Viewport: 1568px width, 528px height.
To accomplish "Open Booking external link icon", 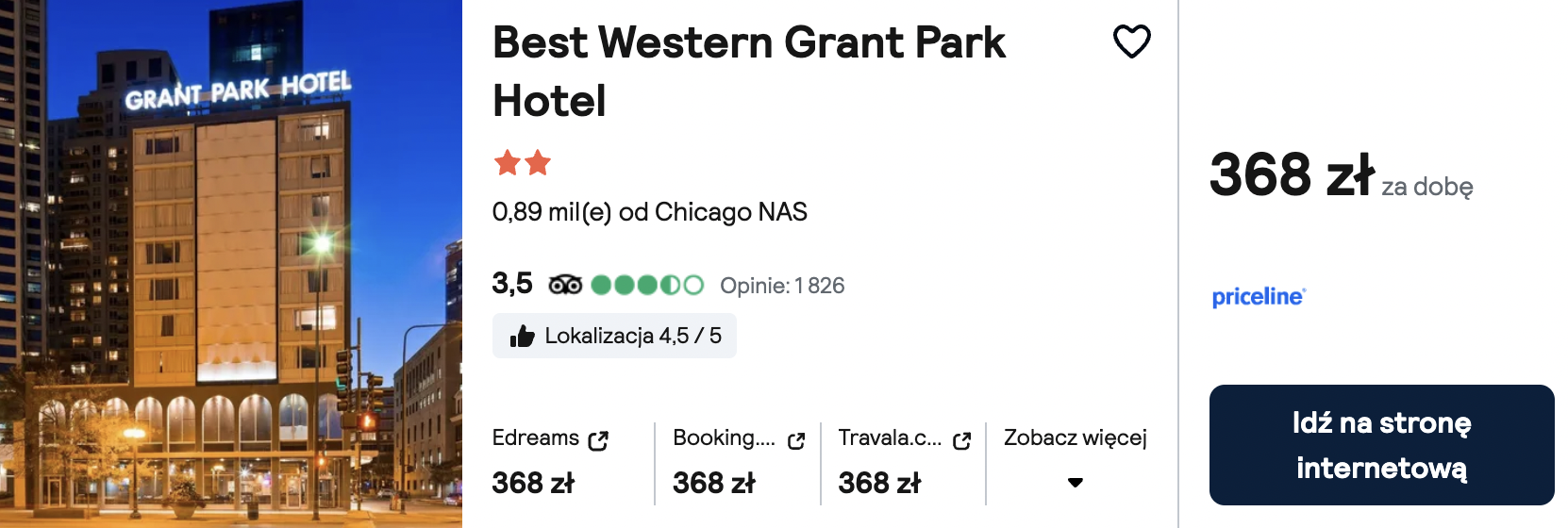I will click(x=796, y=440).
